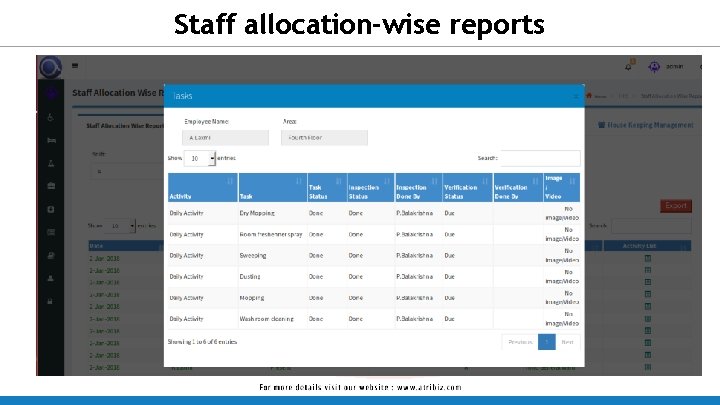Click the Search field in Tasks modal
The image size is (720, 405).
tap(540, 158)
